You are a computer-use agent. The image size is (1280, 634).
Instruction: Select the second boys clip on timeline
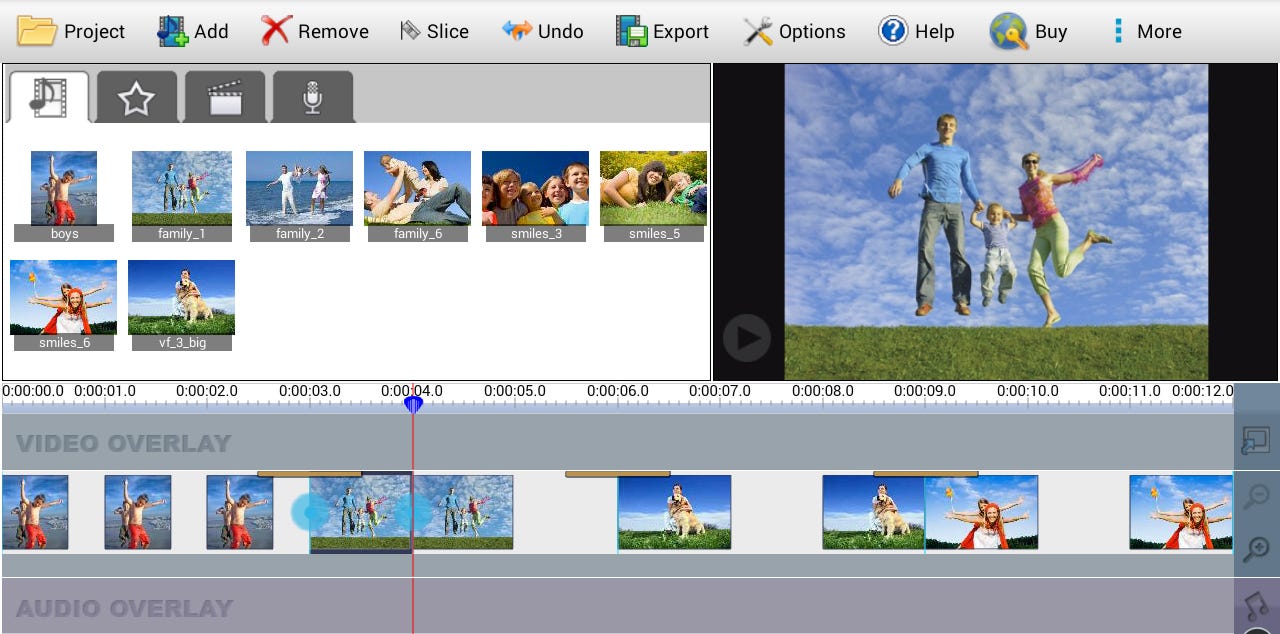pyautogui.click(x=138, y=512)
